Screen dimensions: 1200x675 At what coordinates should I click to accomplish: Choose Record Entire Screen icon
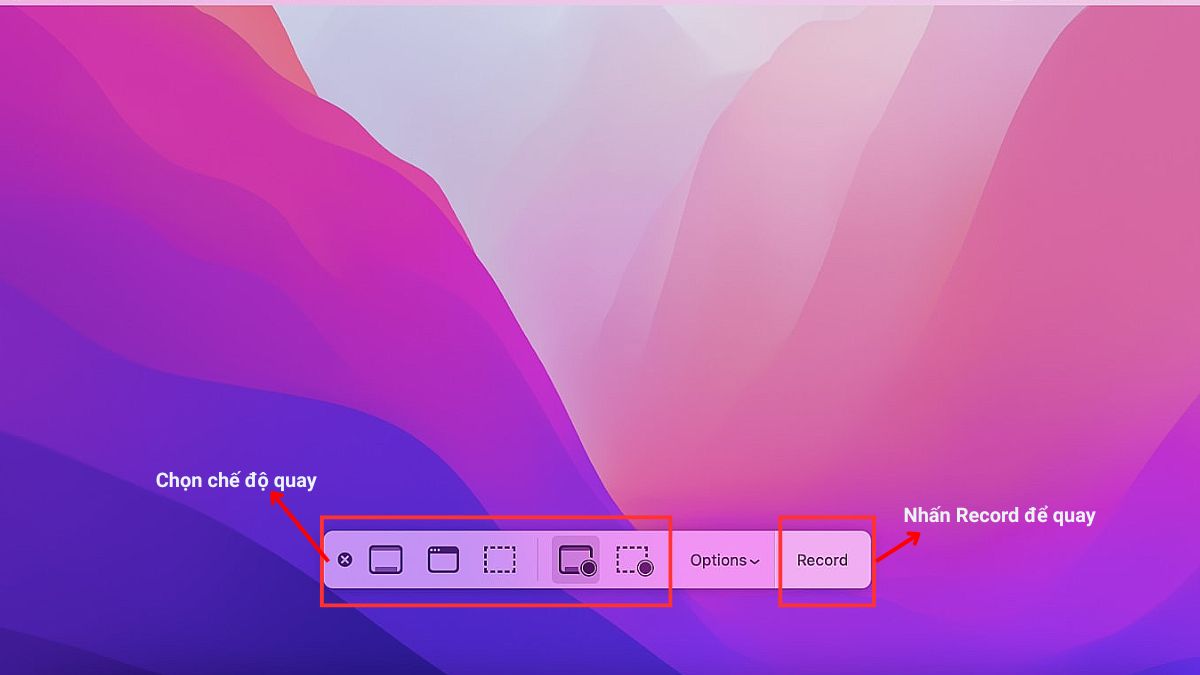coord(577,561)
